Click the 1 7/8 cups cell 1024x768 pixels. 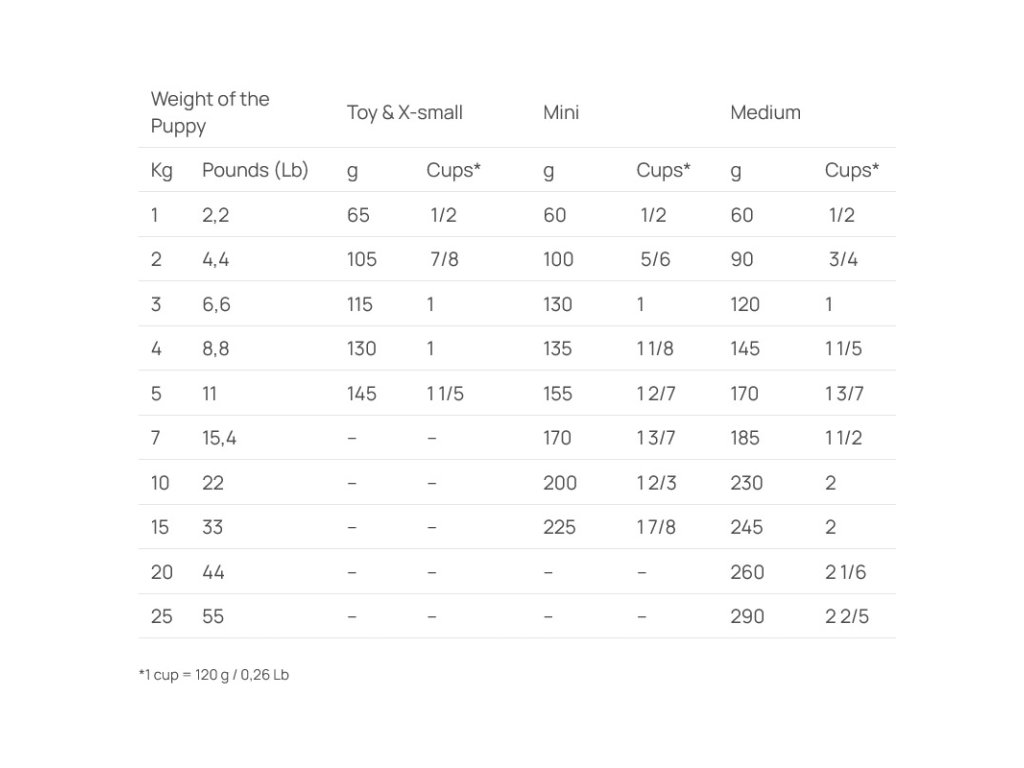click(656, 527)
